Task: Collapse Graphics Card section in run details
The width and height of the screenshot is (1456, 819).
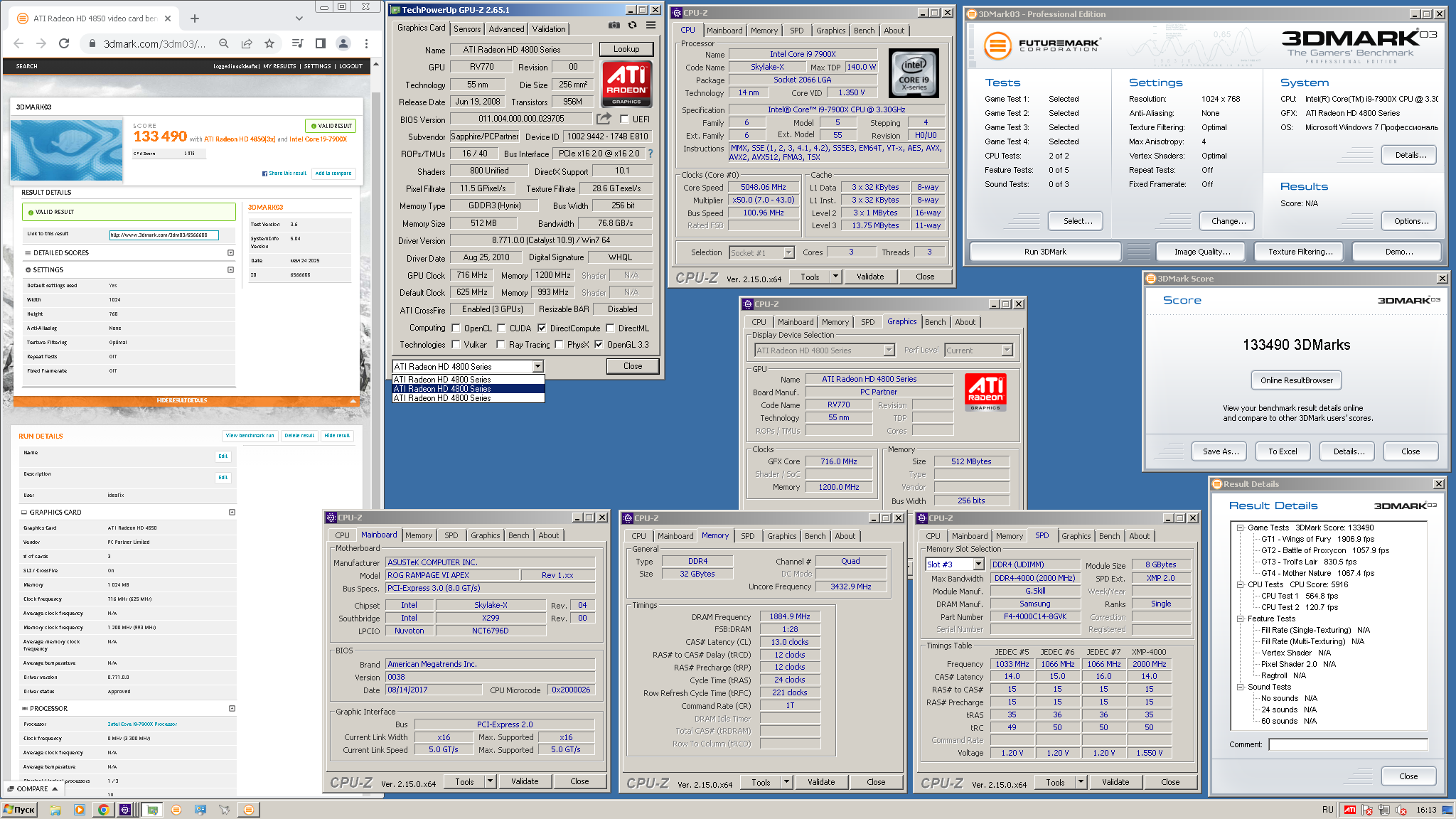Action: [x=232, y=512]
